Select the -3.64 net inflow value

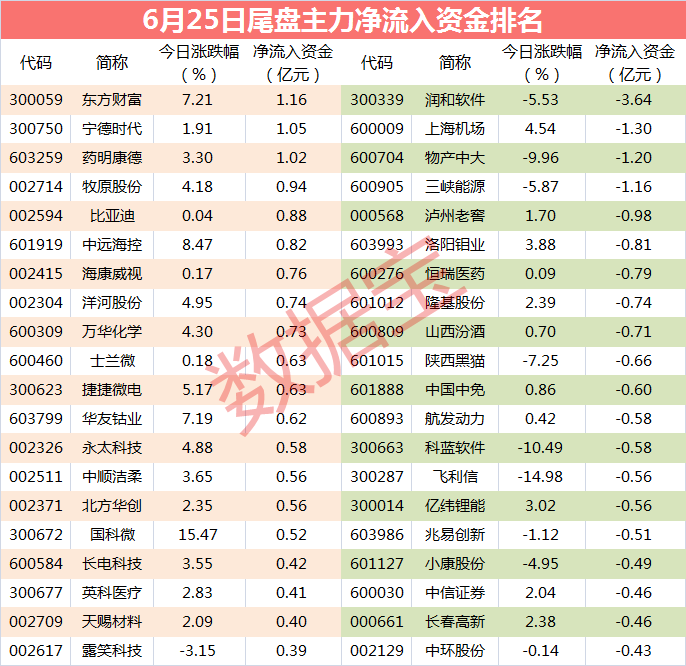pos(634,100)
